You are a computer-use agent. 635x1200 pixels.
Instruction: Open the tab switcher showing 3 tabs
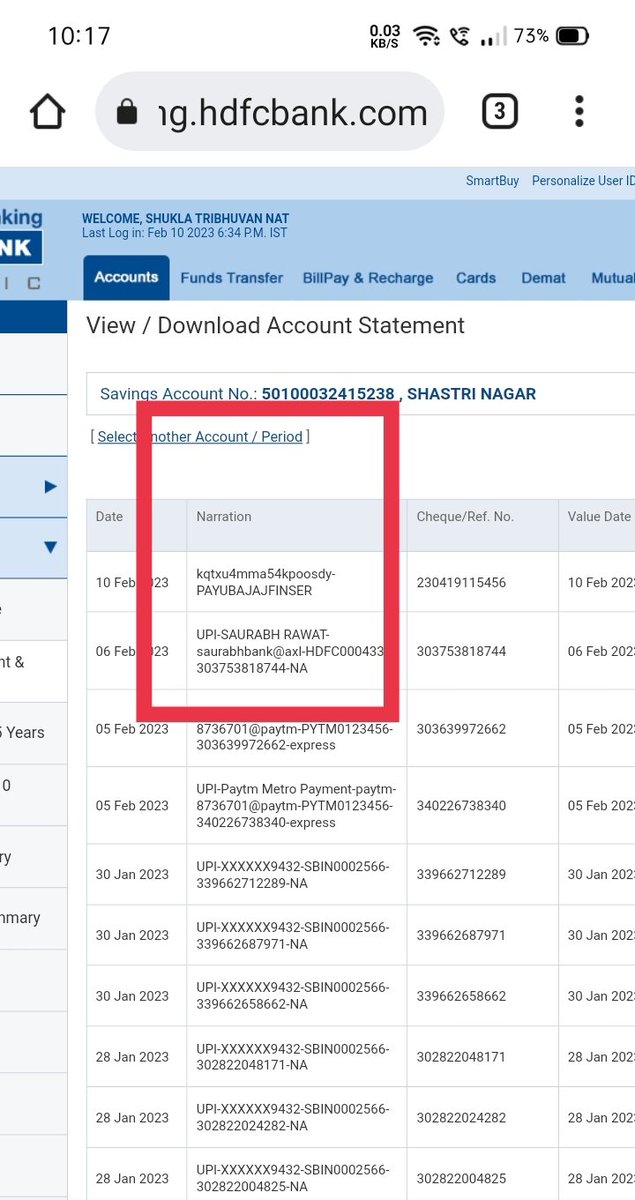click(x=500, y=111)
